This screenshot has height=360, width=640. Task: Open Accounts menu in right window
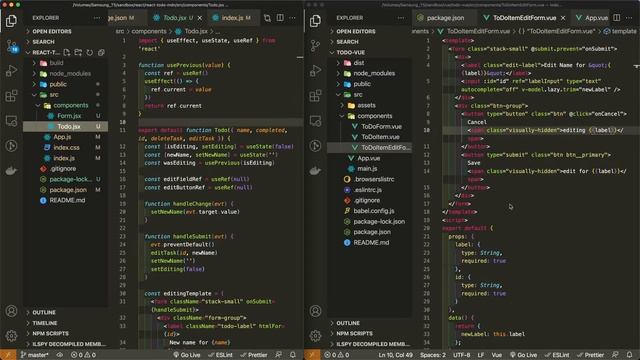coord(315,311)
